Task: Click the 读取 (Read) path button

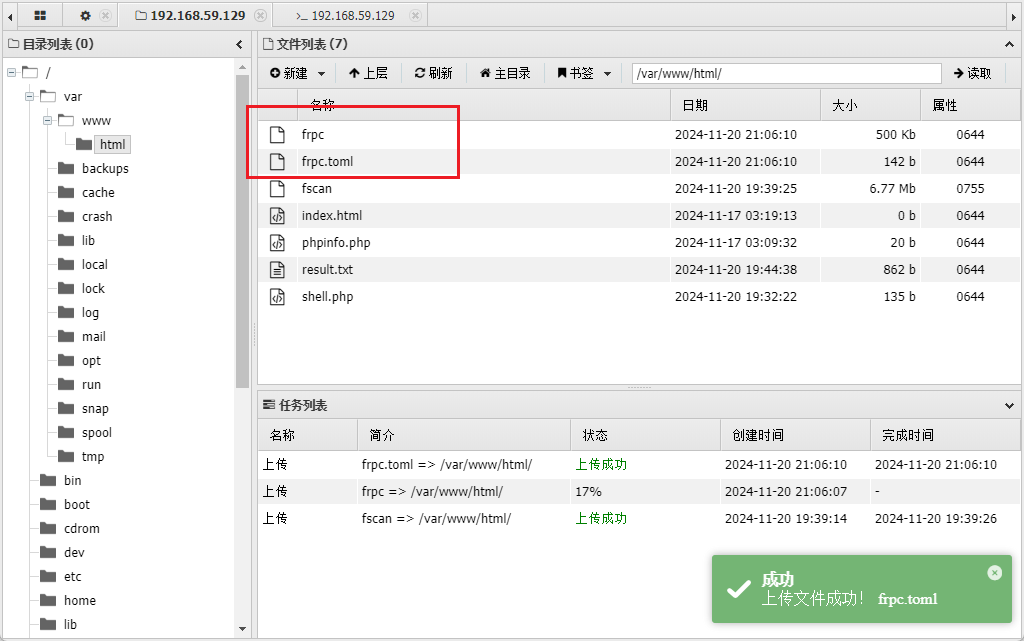Action: [x=972, y=73]
